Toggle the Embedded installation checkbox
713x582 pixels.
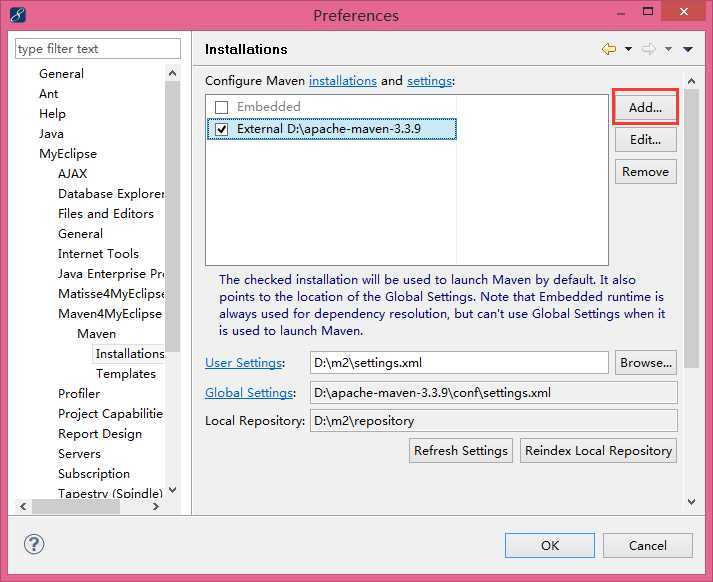pyautogui.click(x=221, y=107)
